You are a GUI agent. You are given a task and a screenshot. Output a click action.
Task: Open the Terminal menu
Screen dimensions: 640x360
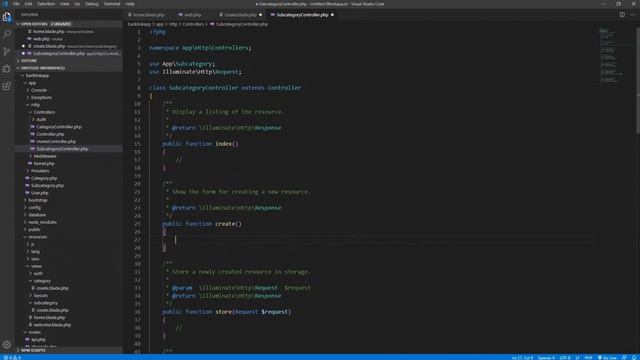click(x=111, y=4)
